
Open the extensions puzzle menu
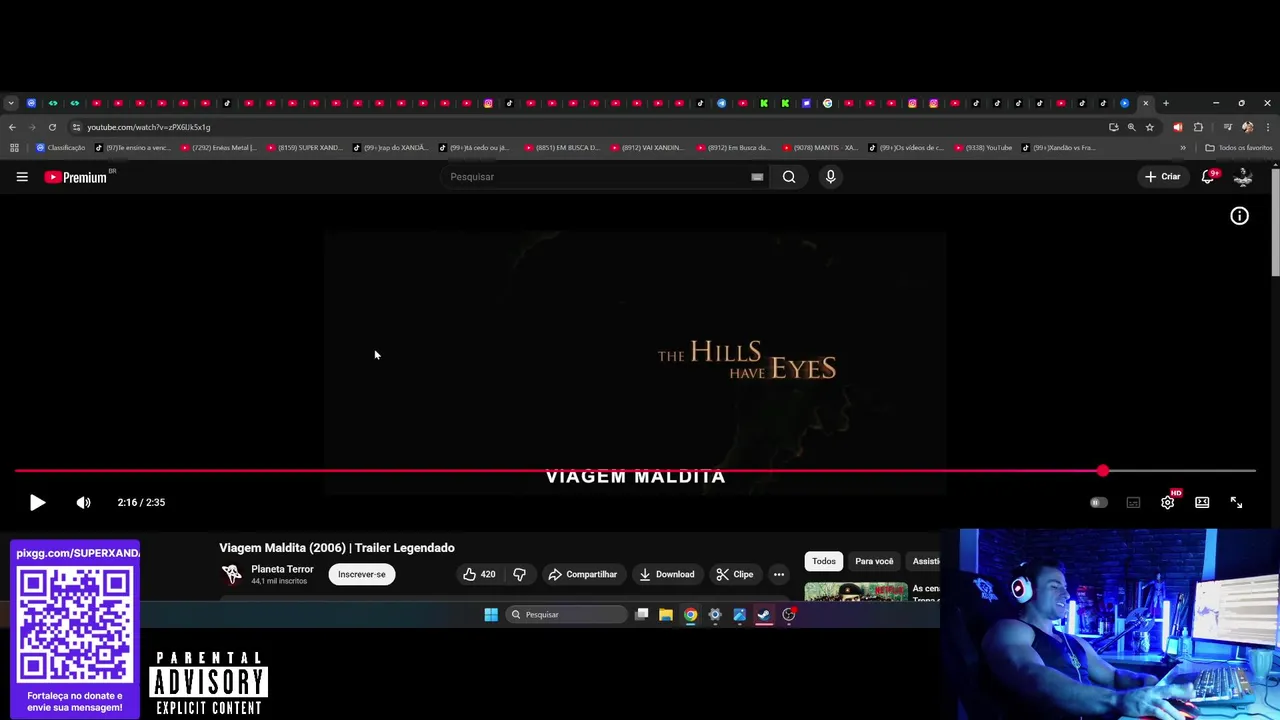coord(1198,127)
